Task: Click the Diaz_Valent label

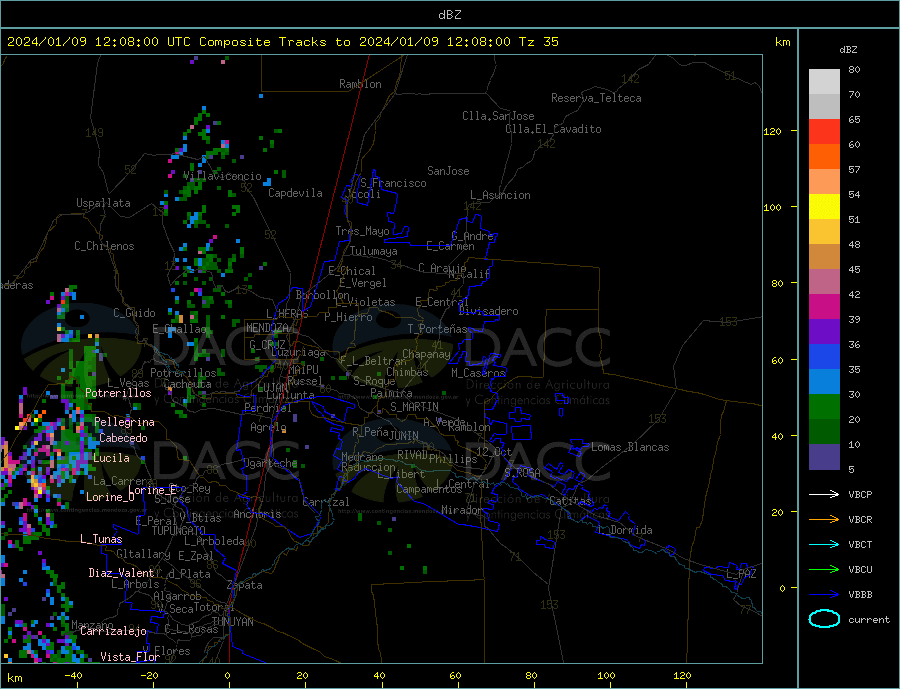Action: pos(122,573)
